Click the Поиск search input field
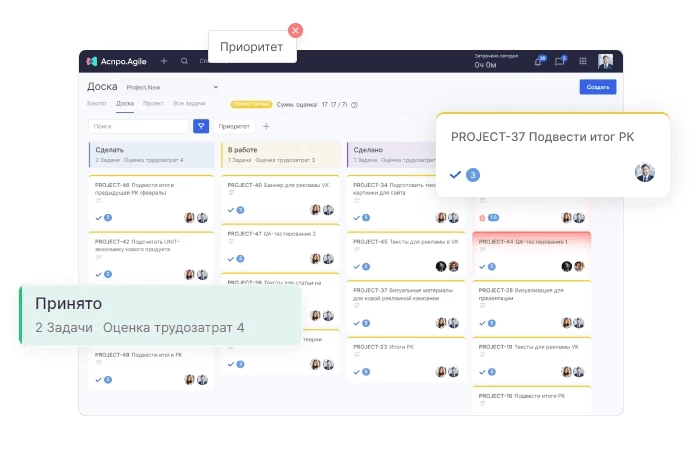This screenshot has width=700, height=456. click(138, 126)
